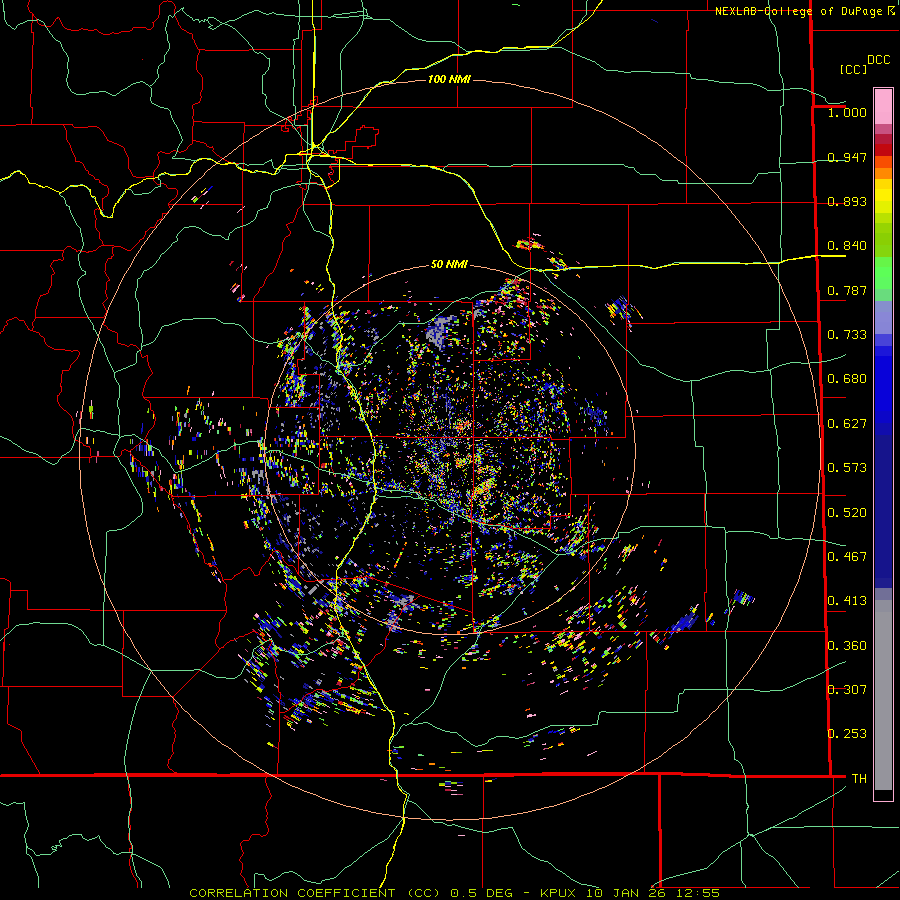Pick the pink segment of the color bar

[x=883, y=107]
